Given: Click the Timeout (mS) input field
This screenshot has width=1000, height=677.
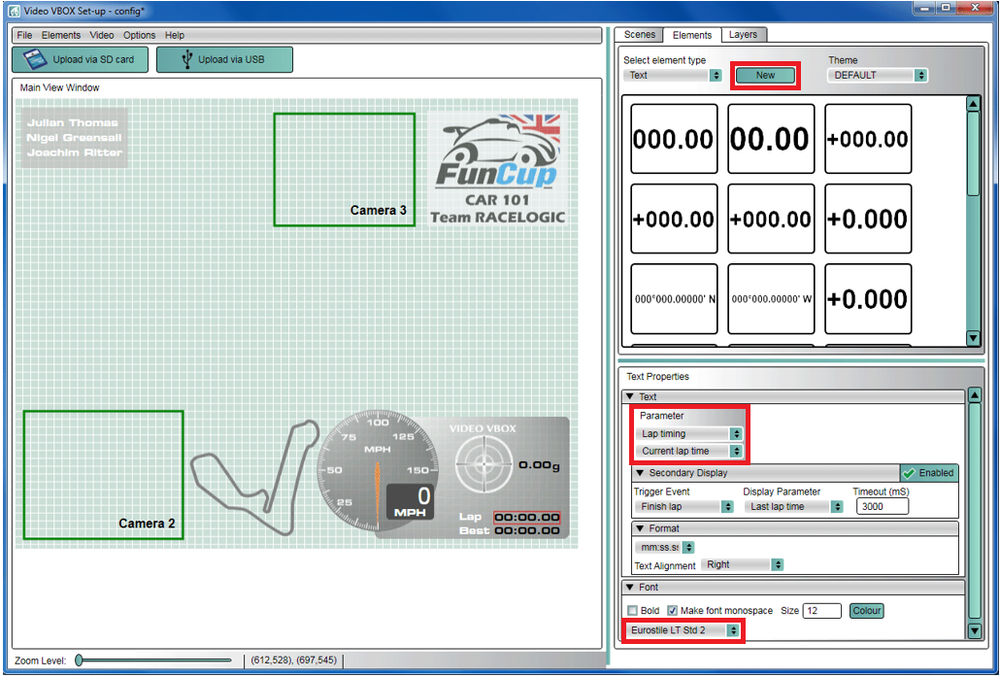Looking at the screenshot, I should [882, 507].
